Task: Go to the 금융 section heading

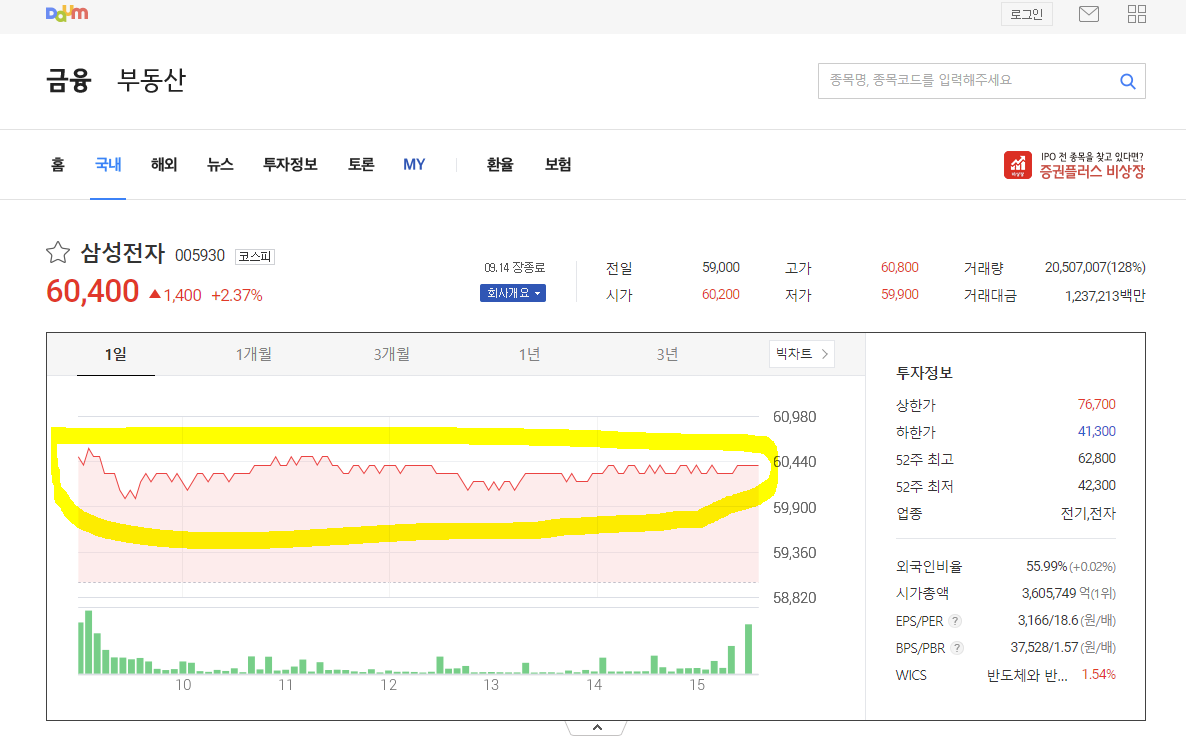Action: pyautogui.click(x=69, y=79)
